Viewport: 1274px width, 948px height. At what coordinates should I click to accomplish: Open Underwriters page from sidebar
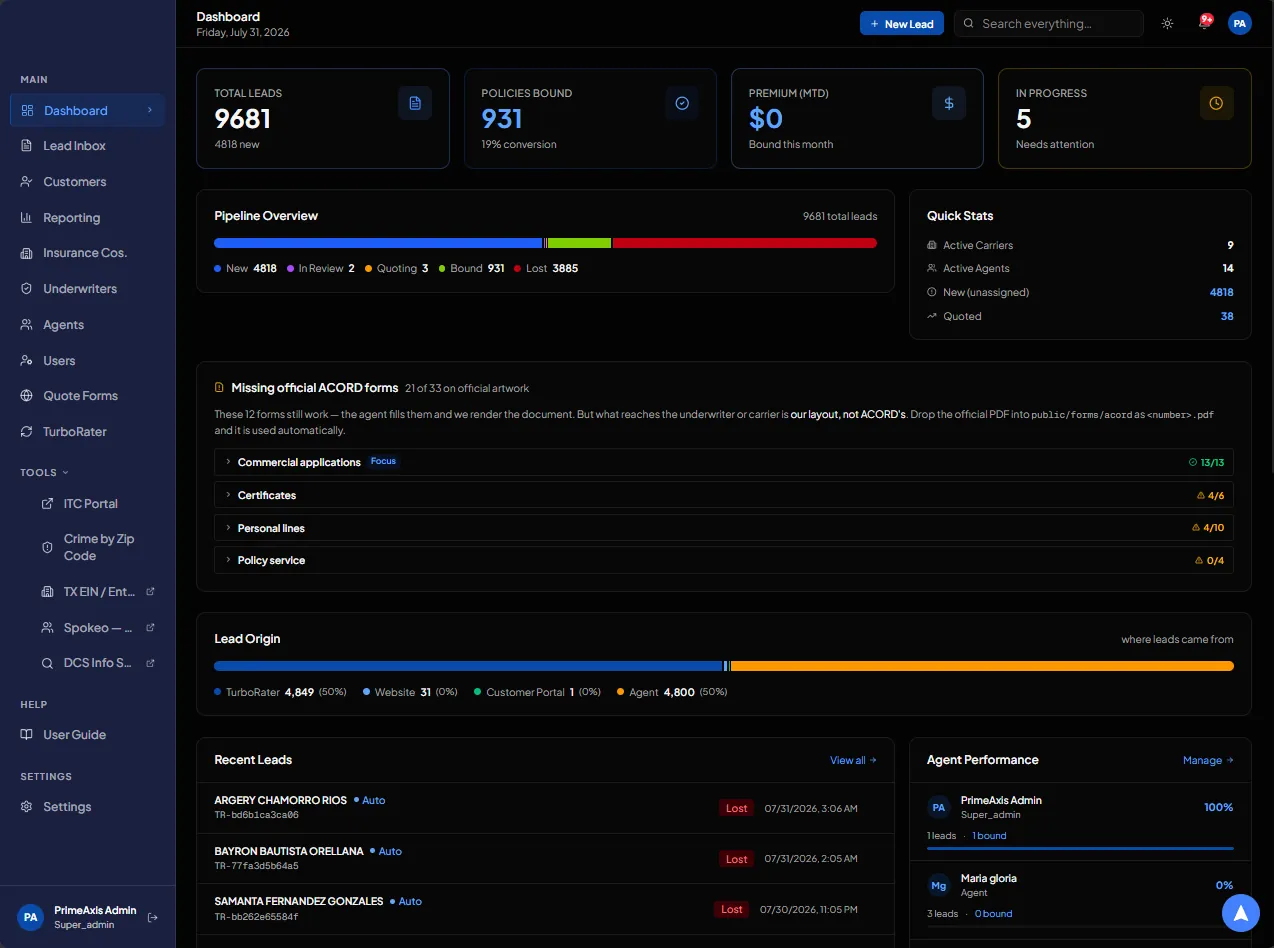pyautogui.click(x=87, y=289)
